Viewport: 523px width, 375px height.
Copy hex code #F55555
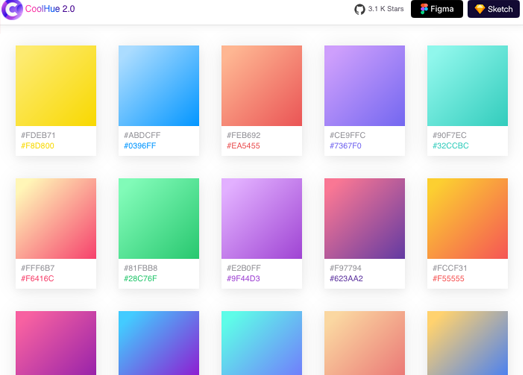(448, 279)
